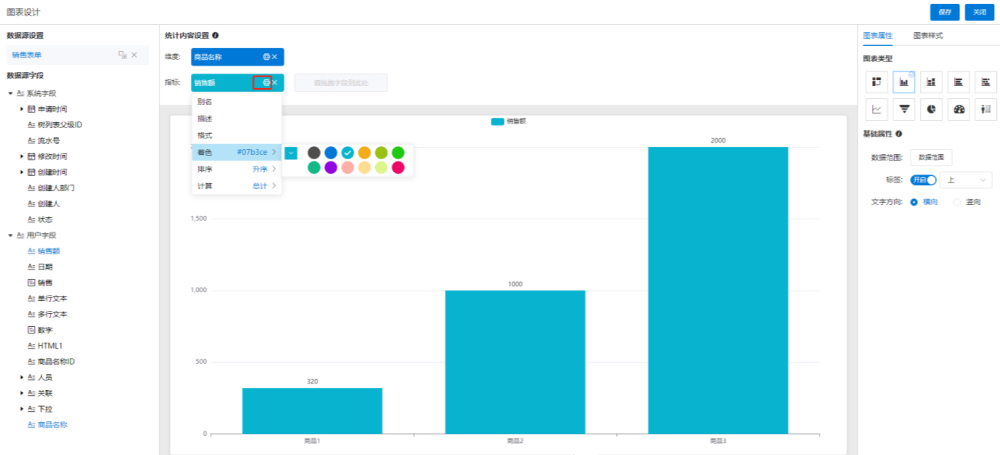The height and width of the screenshot is (455, 1000).
Task: Select the 竖向 text direction radio button
Action: (957, 202)
